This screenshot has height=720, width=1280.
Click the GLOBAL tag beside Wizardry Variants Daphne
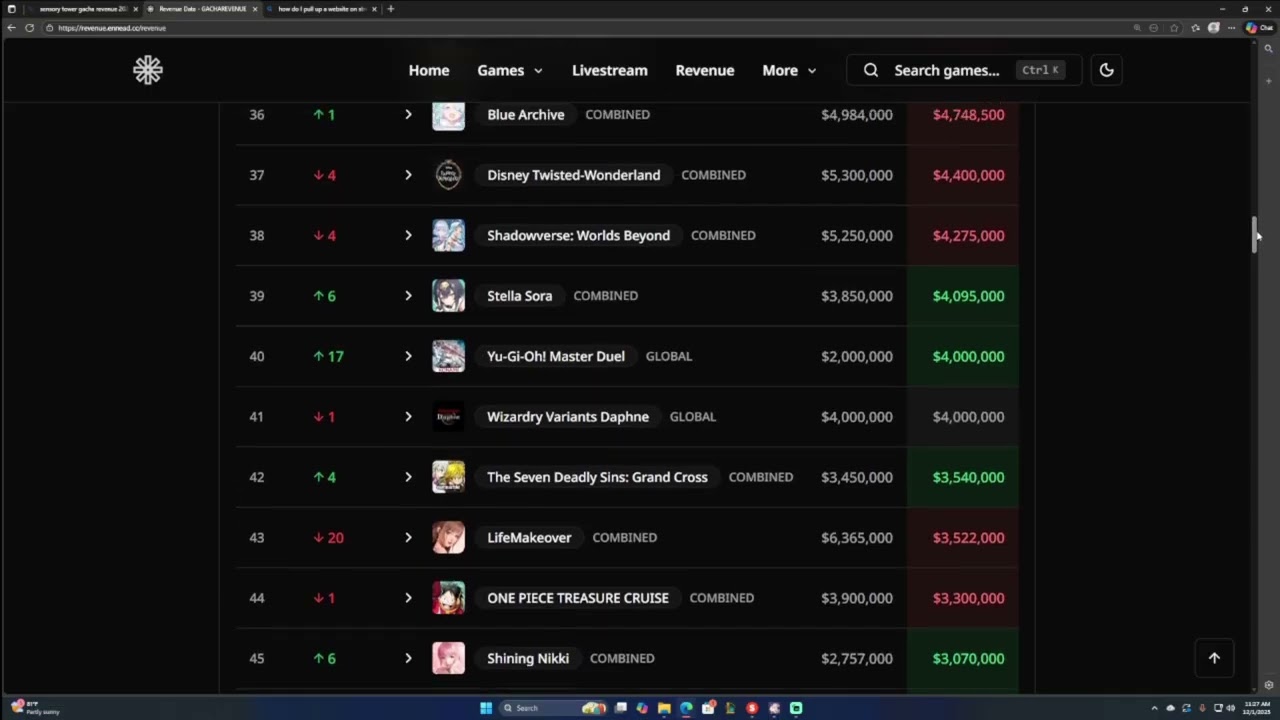[x=693, y=417]
